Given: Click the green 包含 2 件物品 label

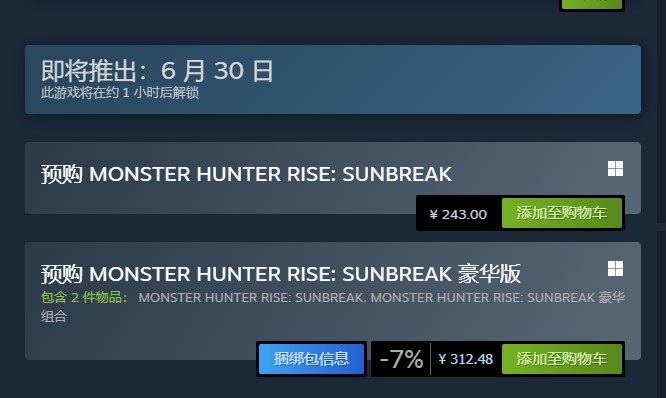Looking at the screenshot, I should pos(84,297).
